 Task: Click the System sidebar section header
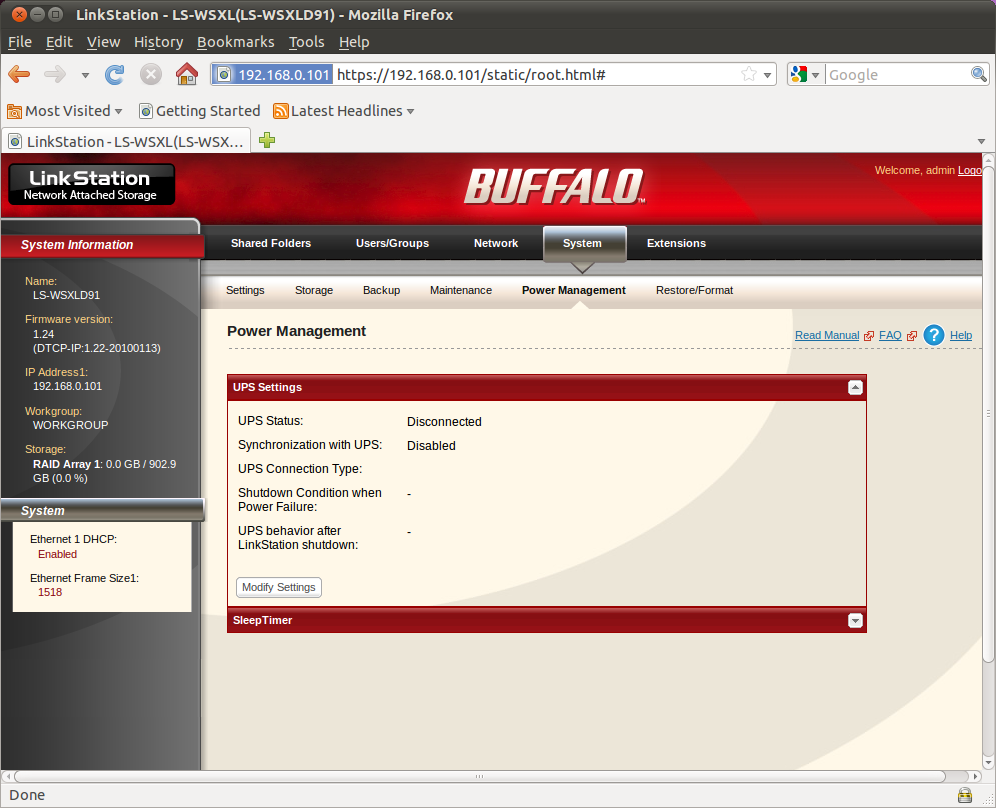point(102,511)
